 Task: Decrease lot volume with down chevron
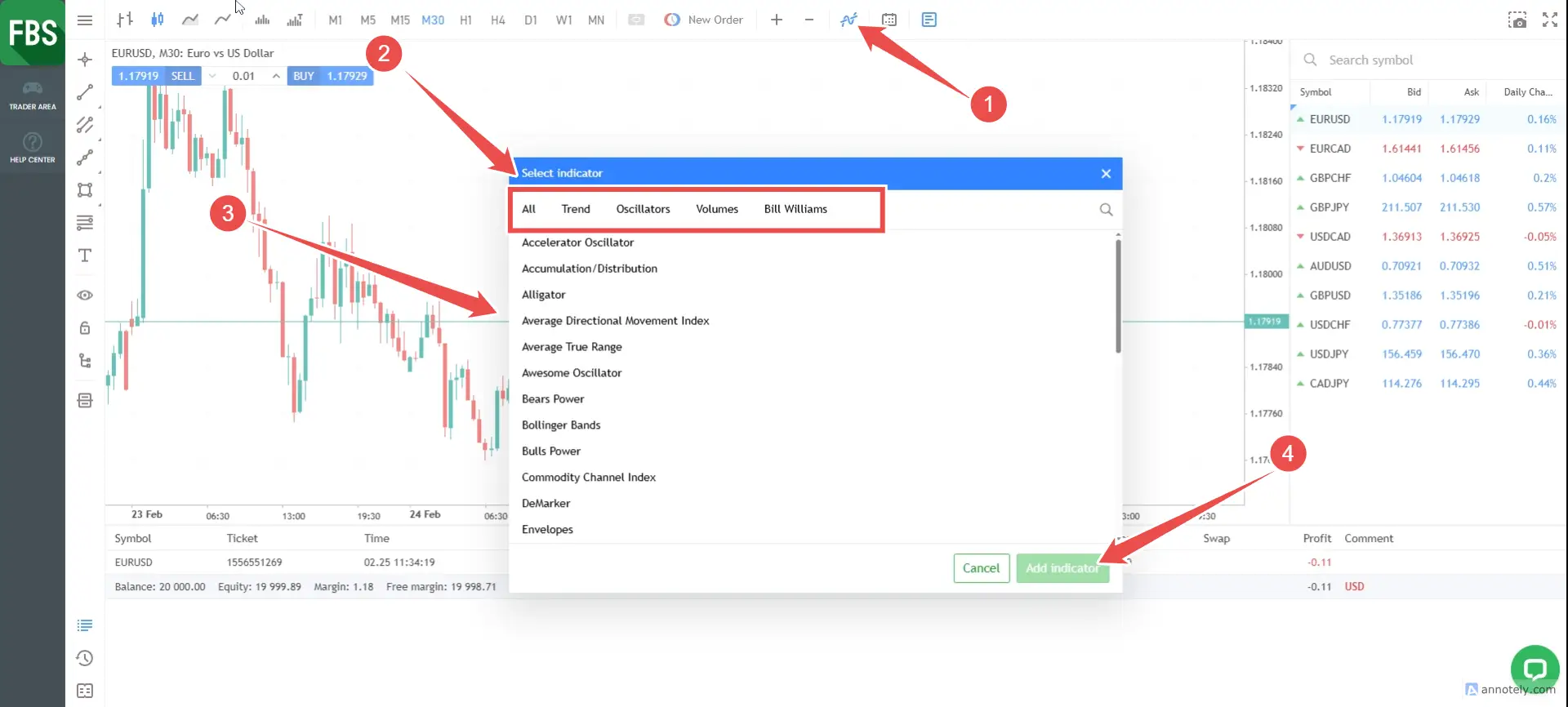pyautogui.click(x=212, y=76)
